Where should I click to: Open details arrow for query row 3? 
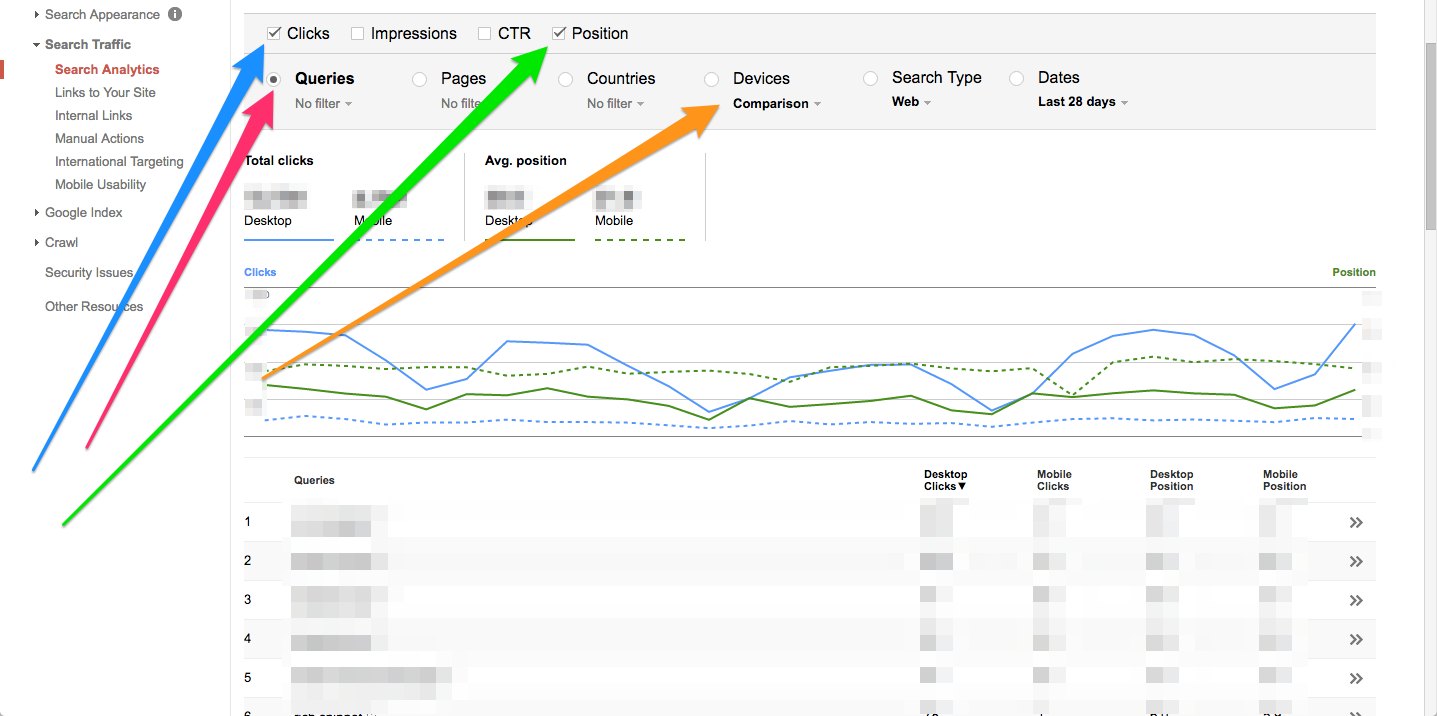point(1356,600)
